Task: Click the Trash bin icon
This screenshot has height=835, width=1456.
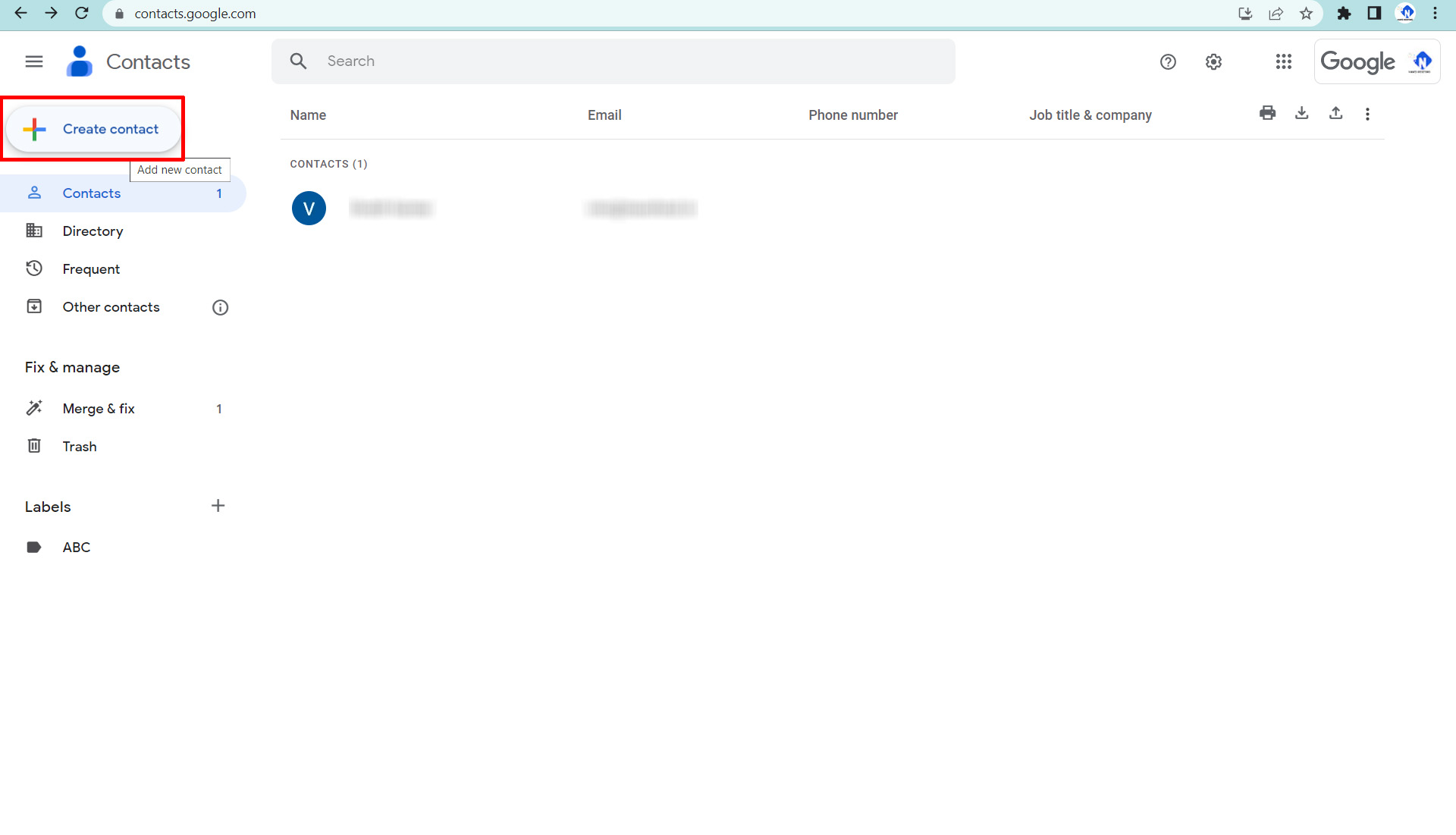Action: point(34,446)
